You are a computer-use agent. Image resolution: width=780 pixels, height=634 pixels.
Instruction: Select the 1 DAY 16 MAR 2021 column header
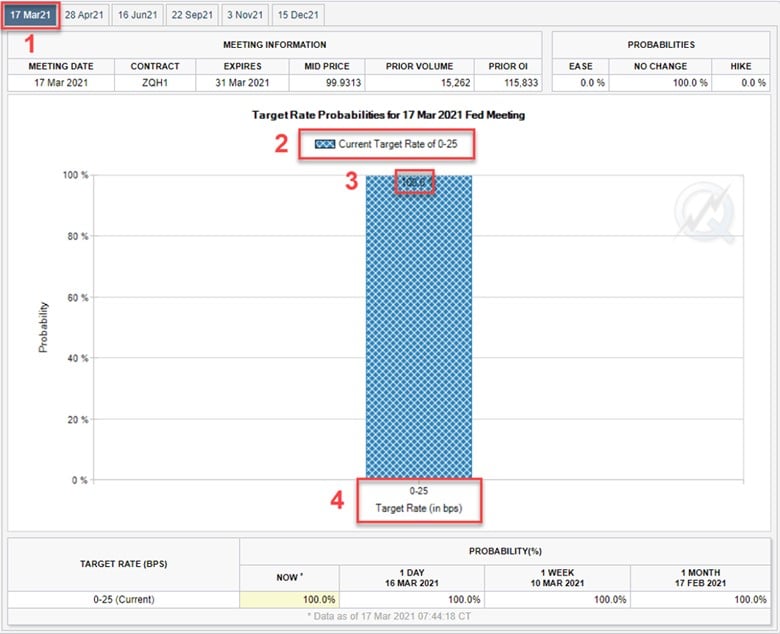pos(412,576)
